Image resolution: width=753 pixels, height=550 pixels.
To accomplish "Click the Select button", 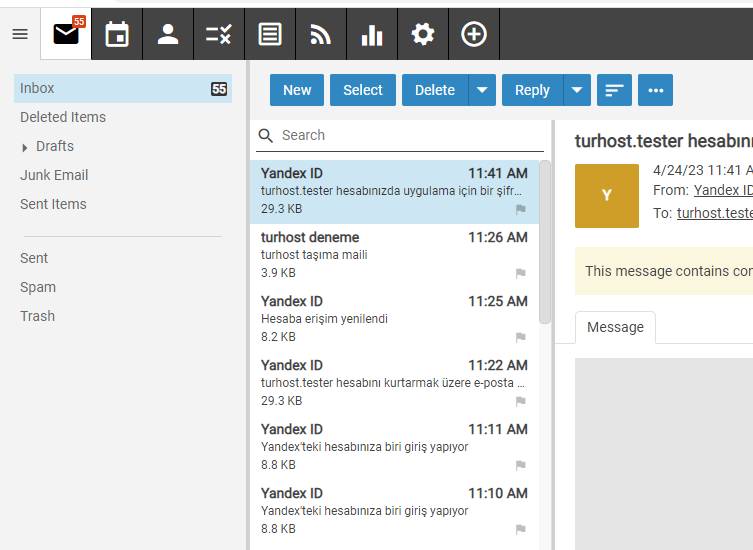I will [x=363, y=90].
